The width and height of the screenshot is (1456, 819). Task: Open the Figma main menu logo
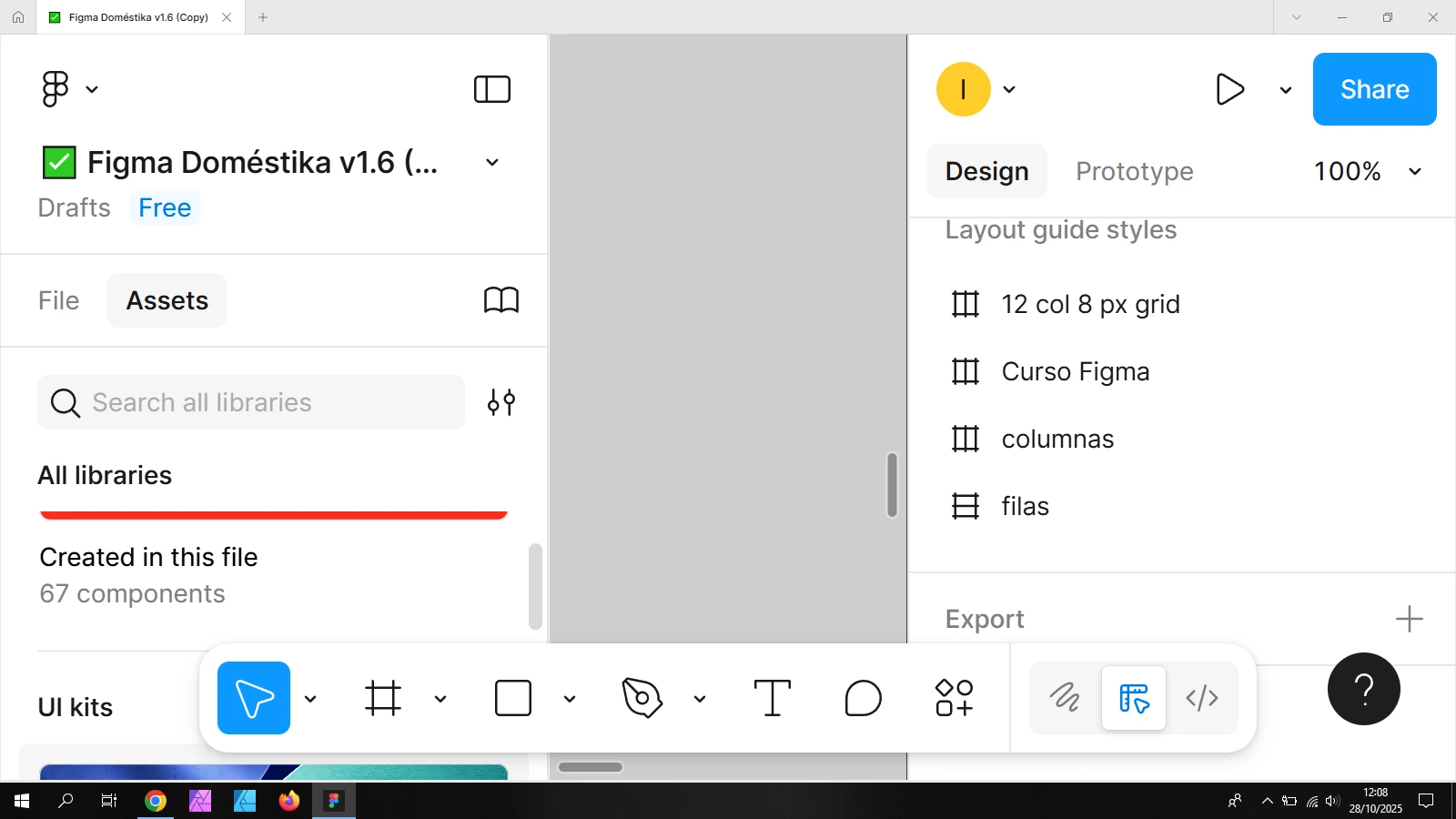pos(56,89)
